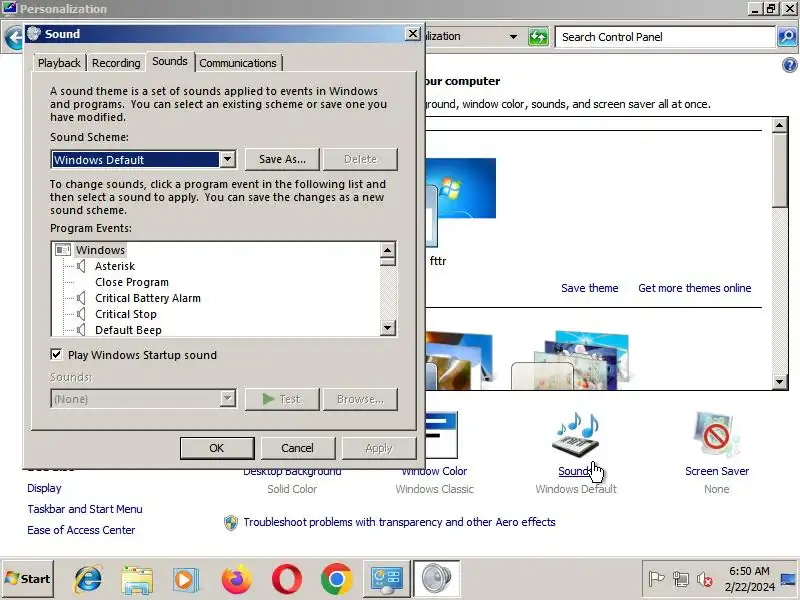Click speaker icon beside Default Beep
800x600 pixels.
point(81,330)
